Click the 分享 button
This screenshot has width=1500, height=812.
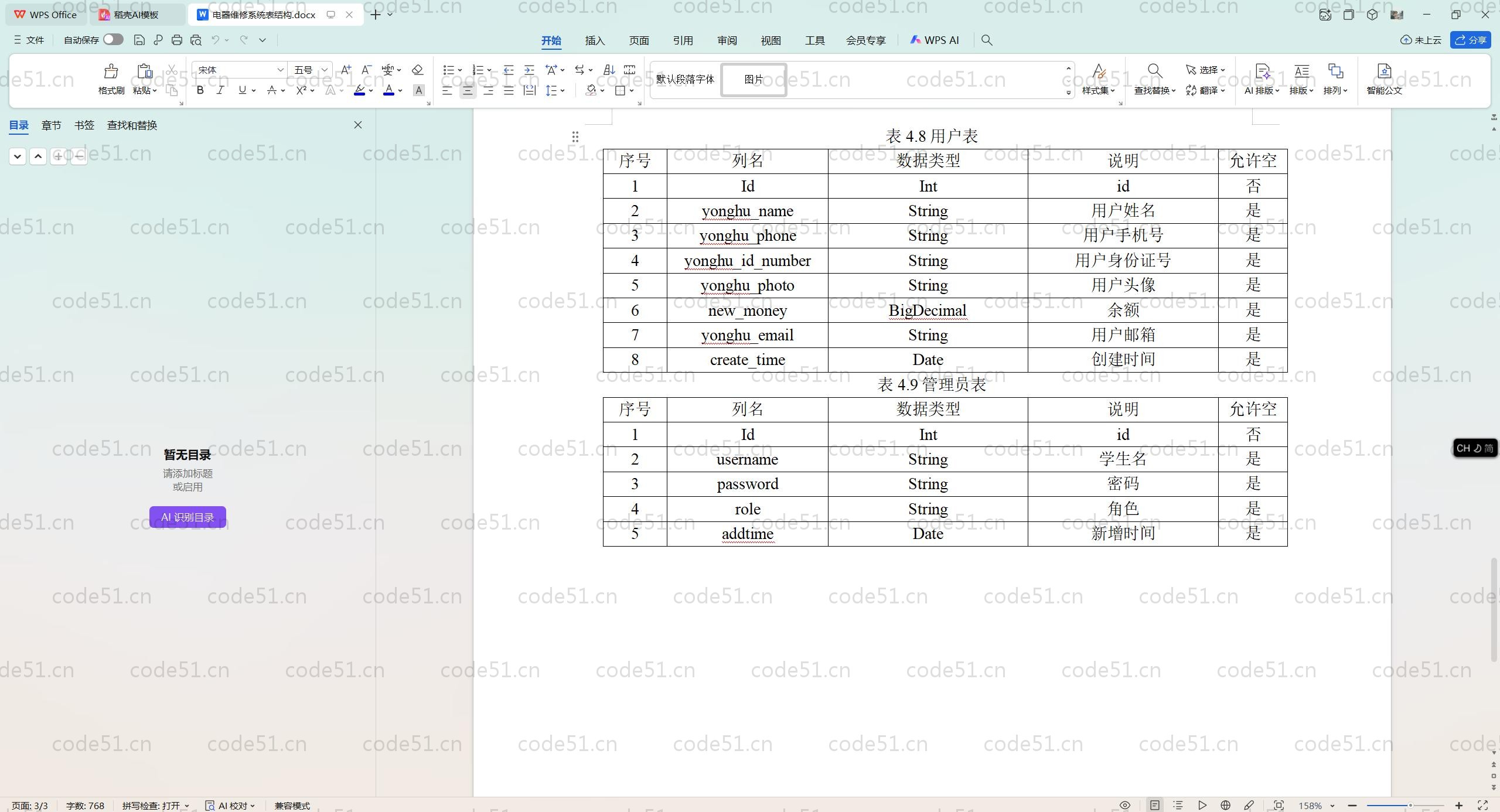click(x=1471, y=40)
